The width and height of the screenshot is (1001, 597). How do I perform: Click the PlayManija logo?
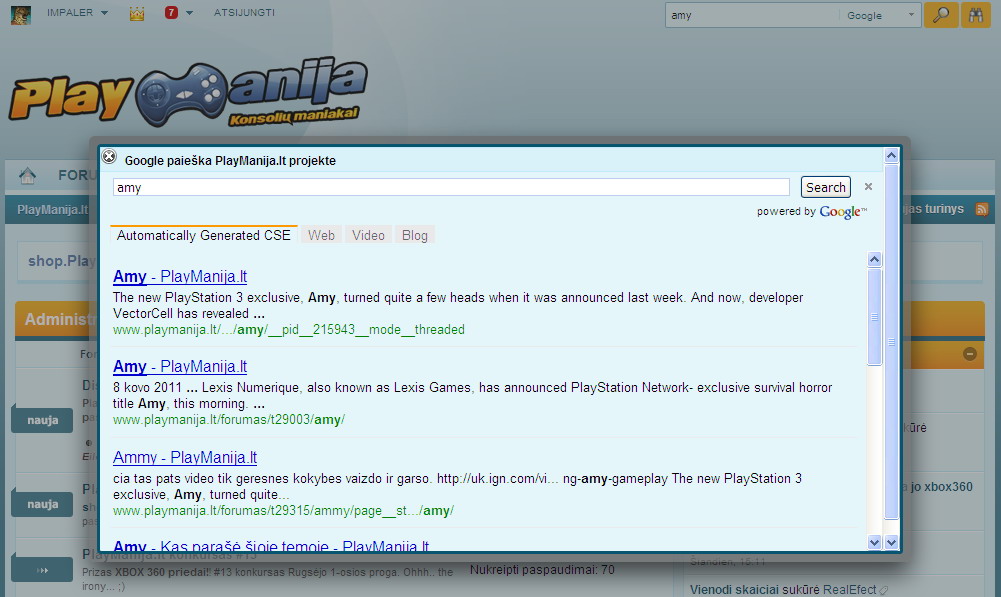[x=188, y=91]
